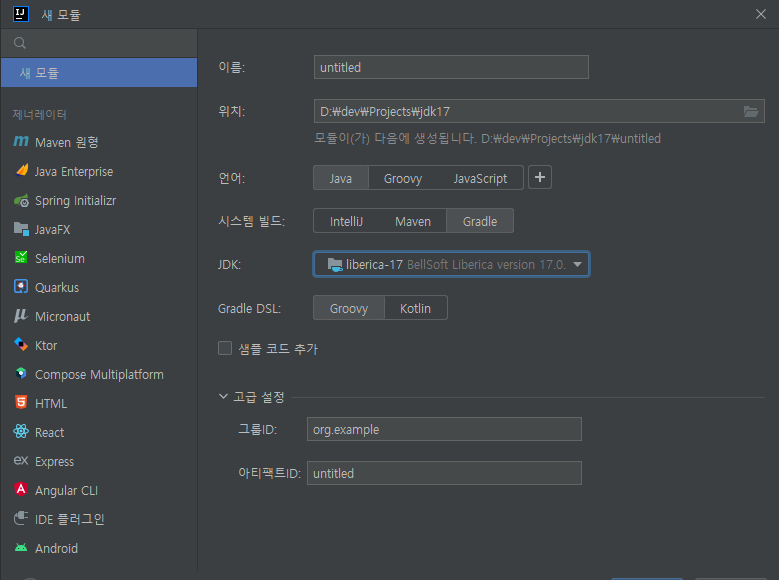Choose IntelliJ build system
The width and height of the screenshot is (779, 580).
click(346, 221)
